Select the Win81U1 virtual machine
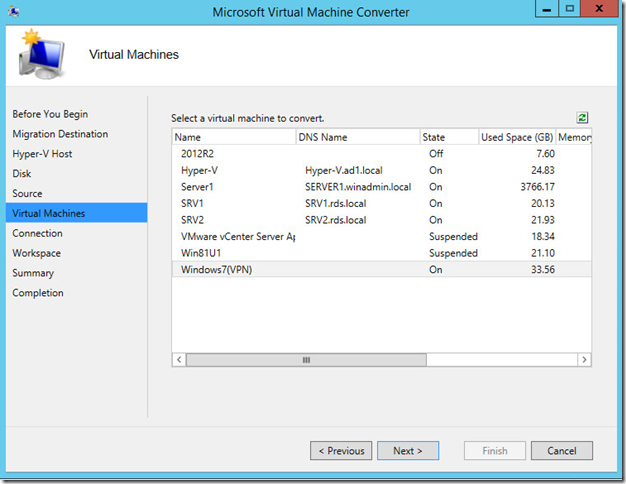Screen dimensions: 626x484 tap(382, 253)
